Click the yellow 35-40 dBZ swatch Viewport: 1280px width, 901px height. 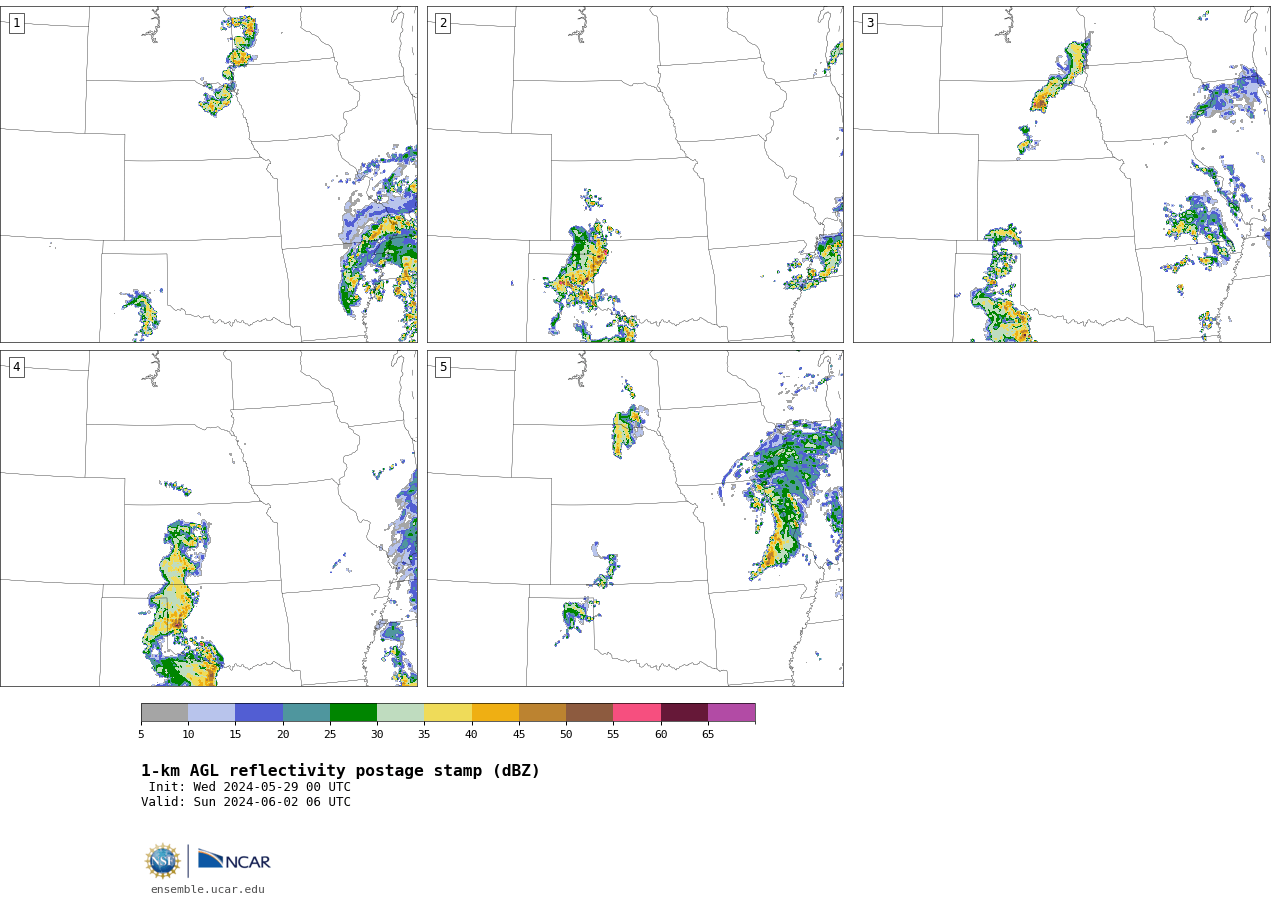448,712
